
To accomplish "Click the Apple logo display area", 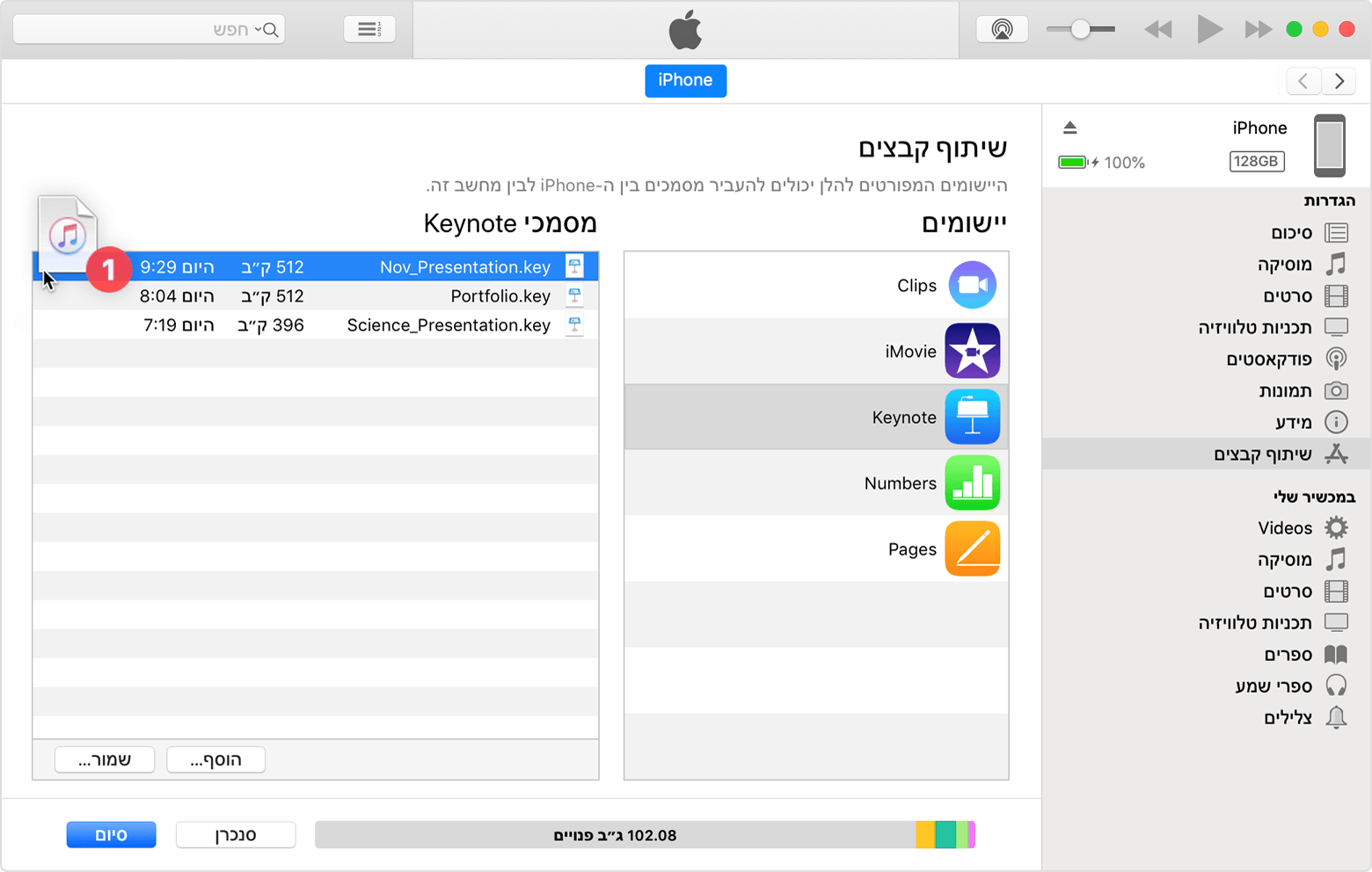I will [685, 30].
